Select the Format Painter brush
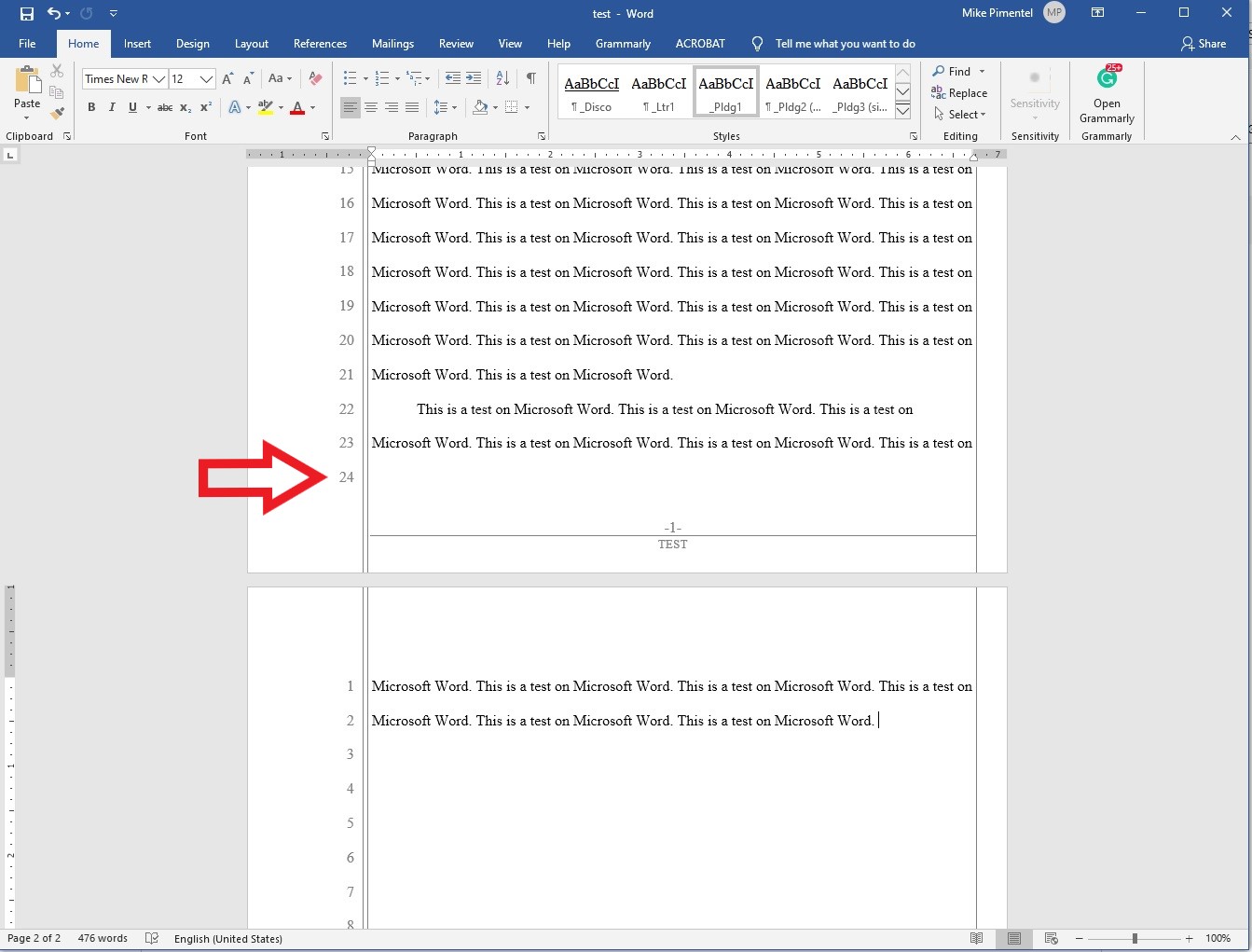 [x=57, y=113]
